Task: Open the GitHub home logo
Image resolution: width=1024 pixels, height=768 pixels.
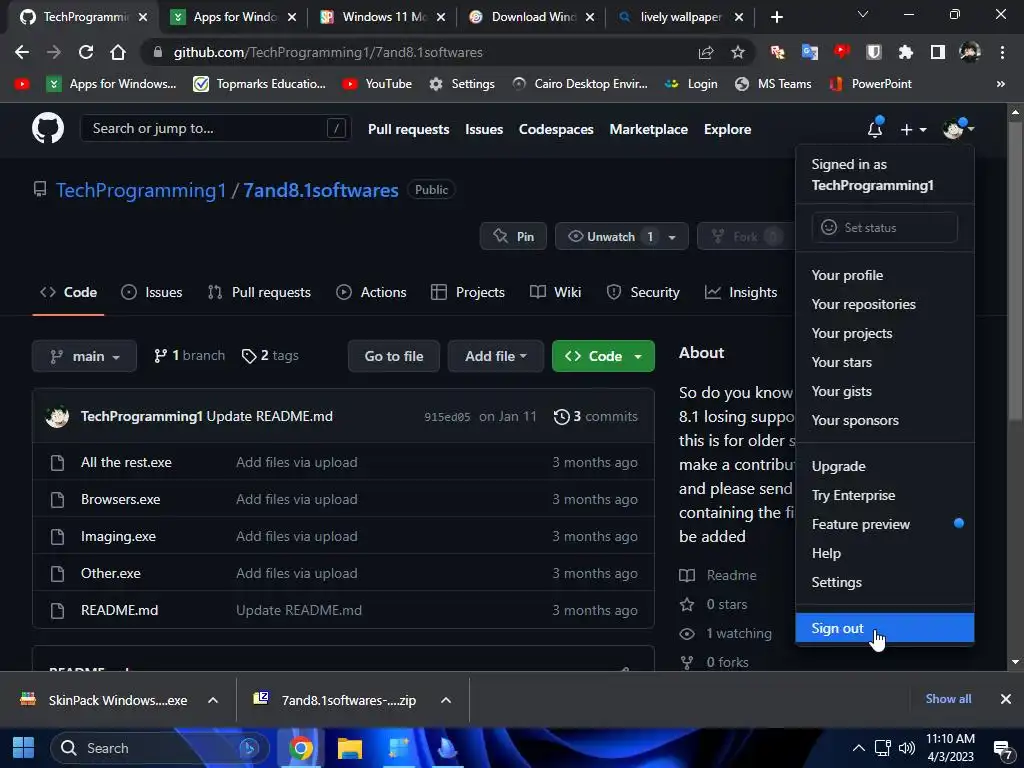Action: (48, 128)
